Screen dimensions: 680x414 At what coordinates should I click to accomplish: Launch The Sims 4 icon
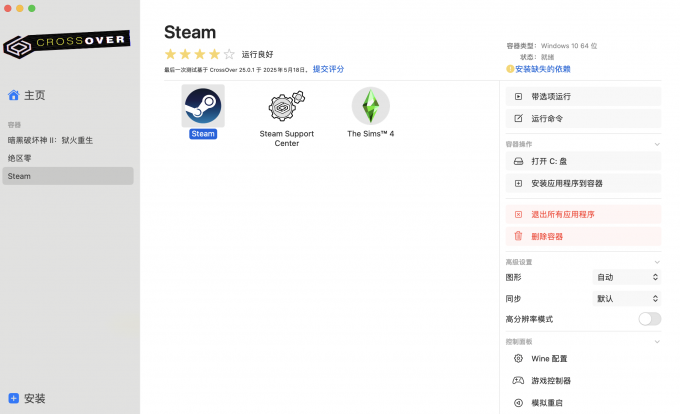370,106
